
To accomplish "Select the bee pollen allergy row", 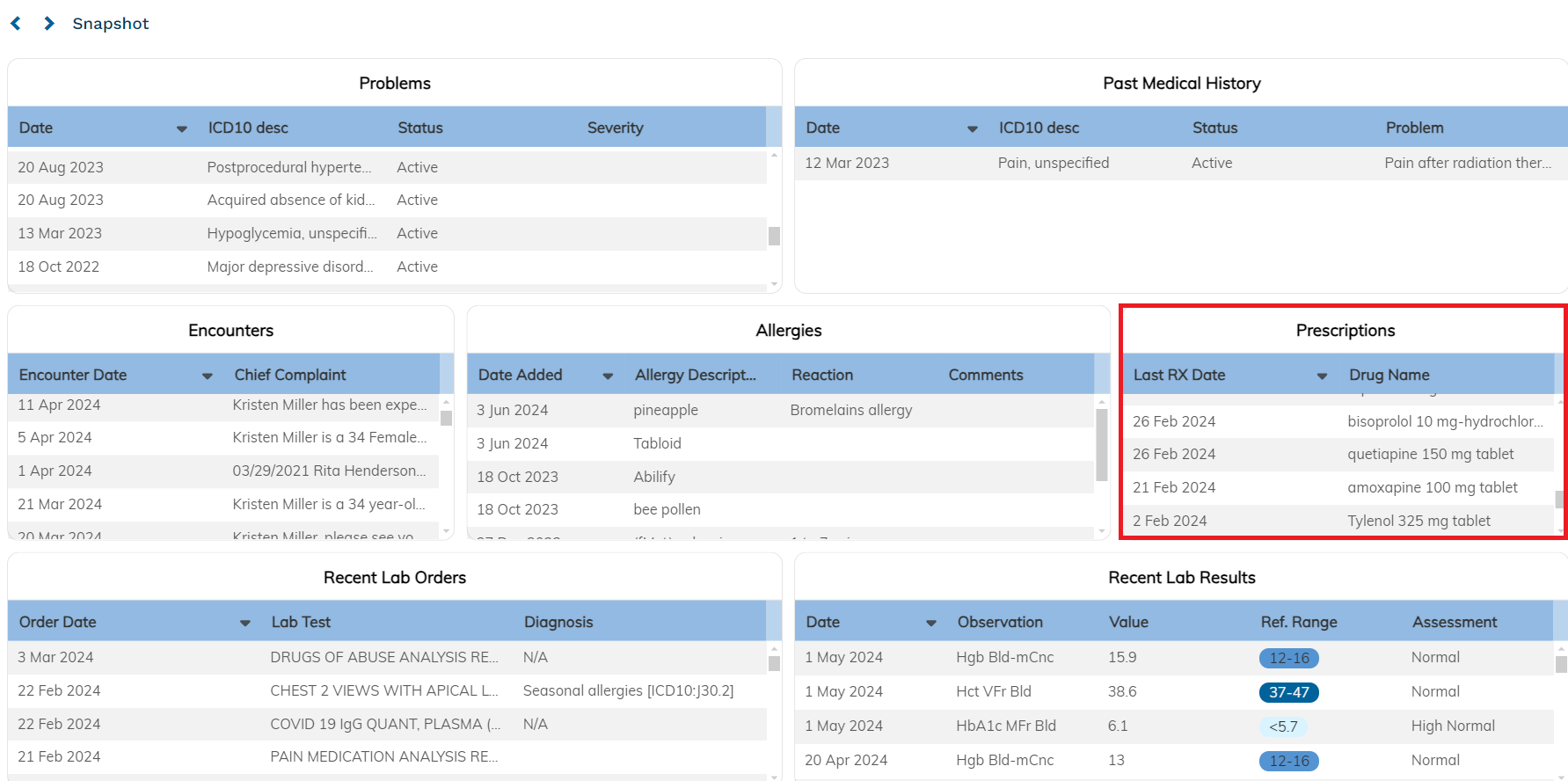I will 780,510.
